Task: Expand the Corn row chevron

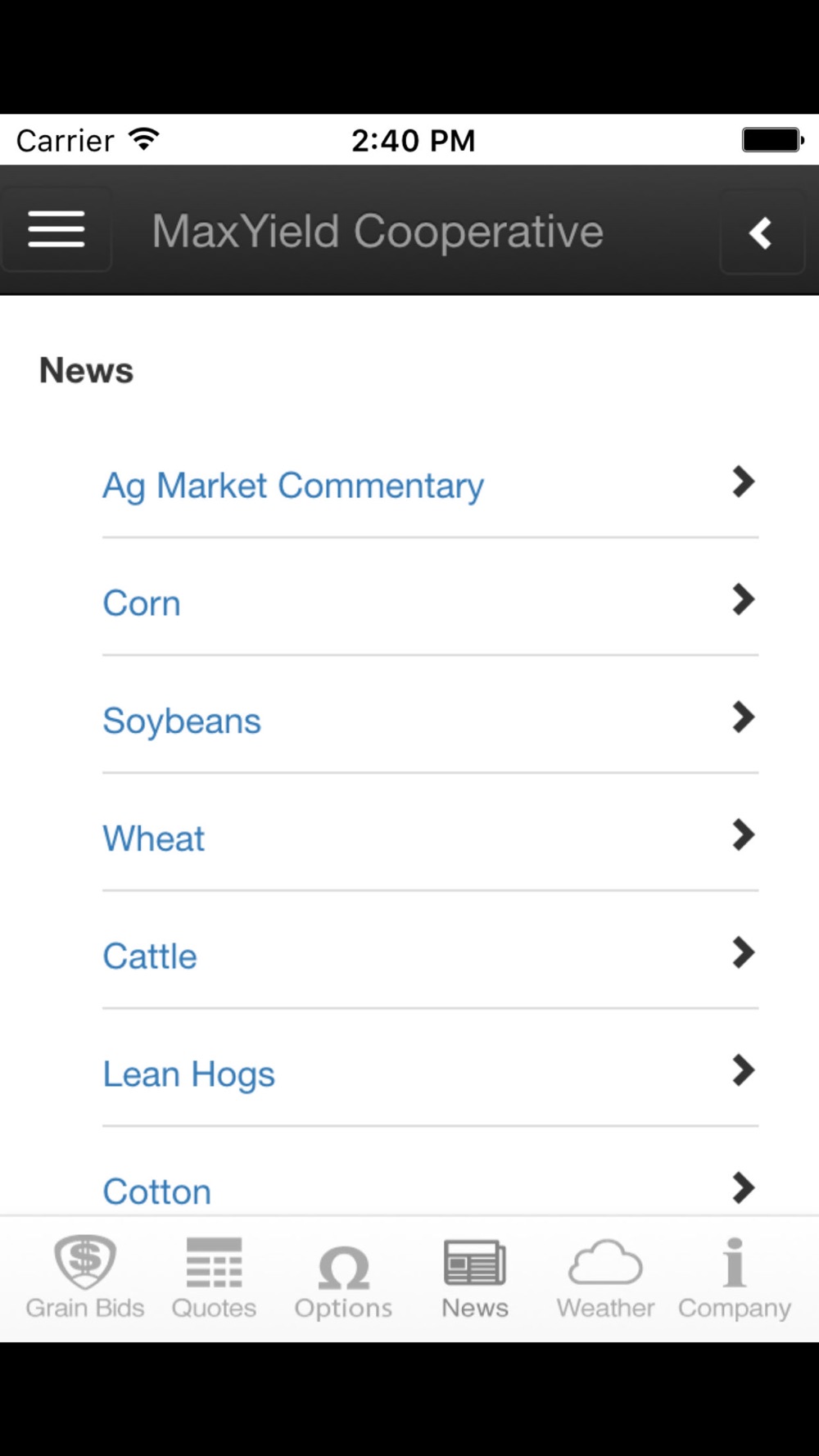Action: (x=743, y=600)
